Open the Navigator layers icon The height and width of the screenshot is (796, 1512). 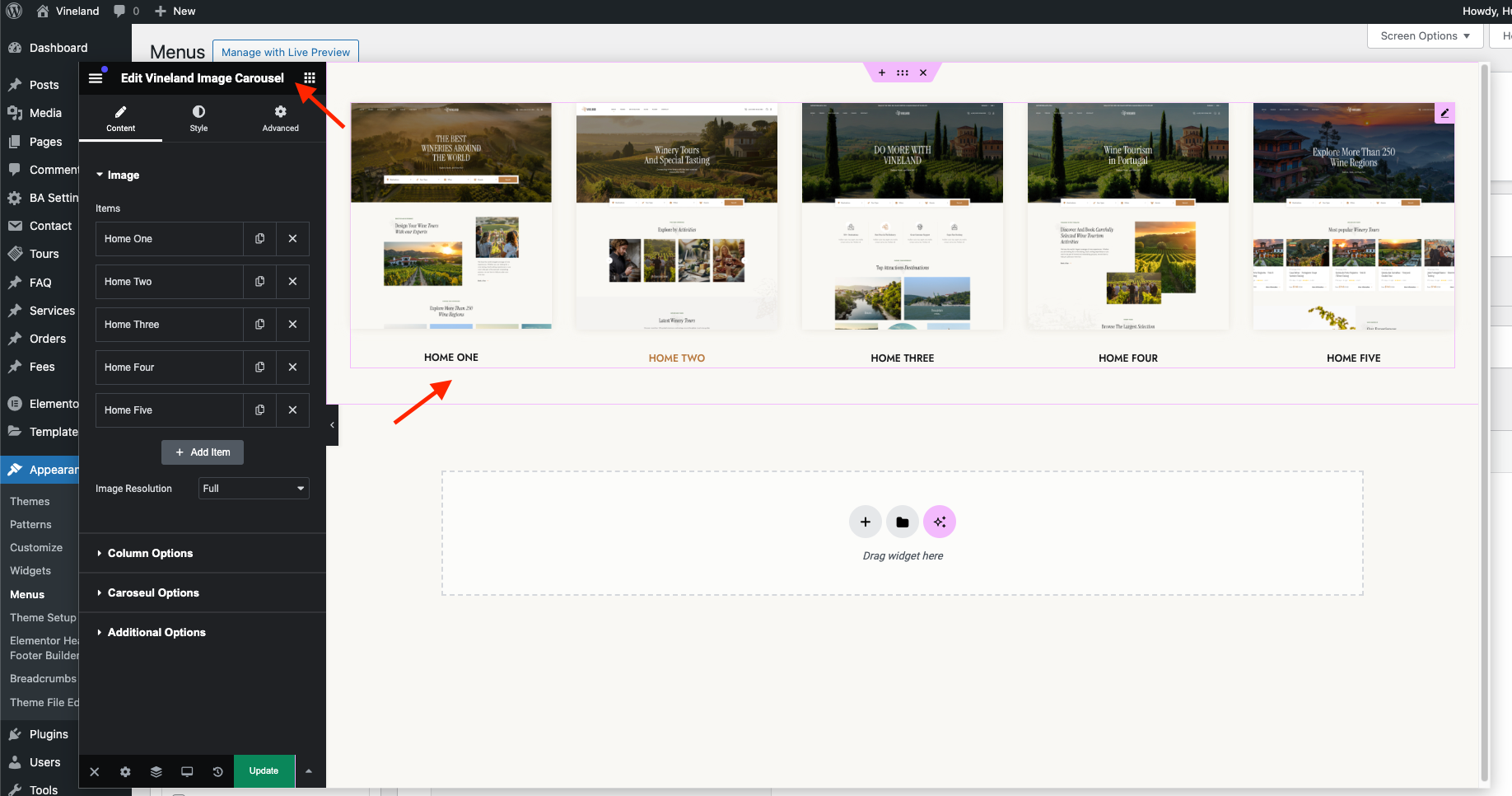click(x=156, y=771)
